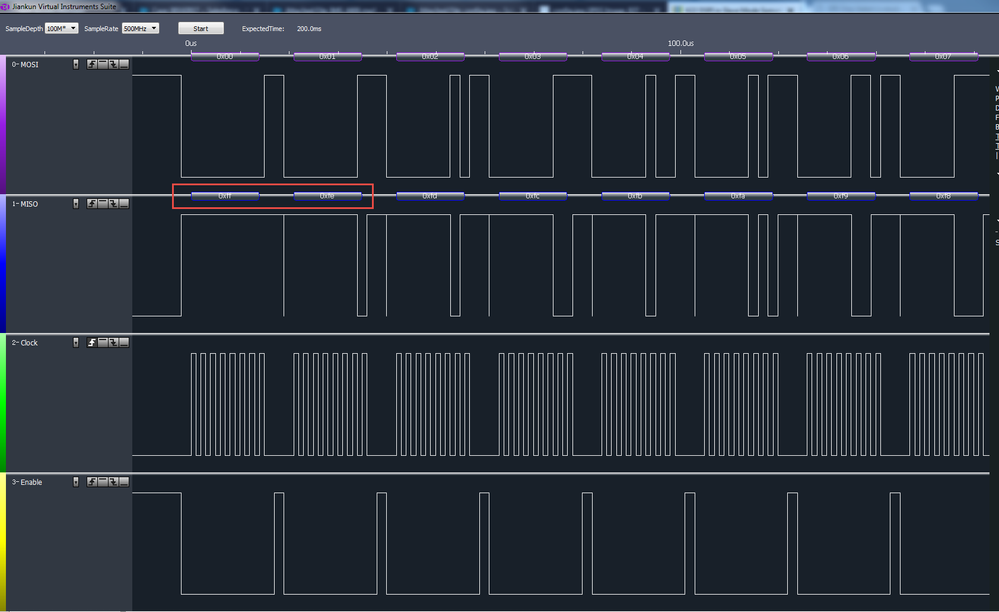Select the falling edge trigger icon on Clock channel
The image size is (999, 612).
pyautogui.click(x=113, y=342)
